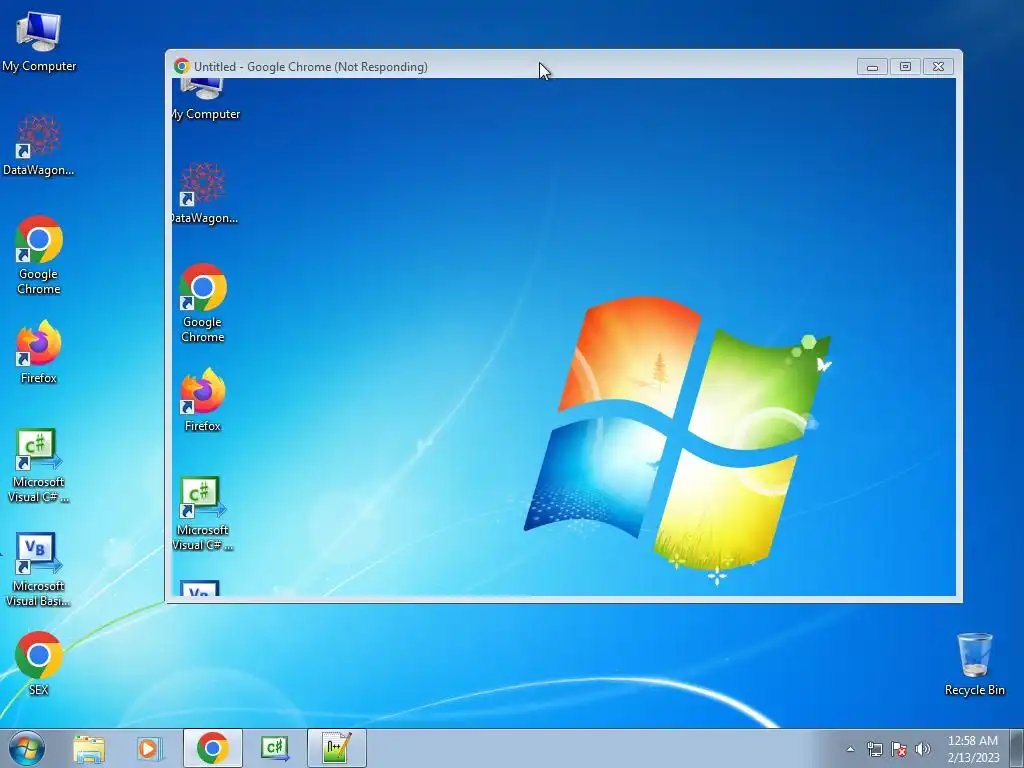Select the Chrome shortcut labeled SEX

39,663
